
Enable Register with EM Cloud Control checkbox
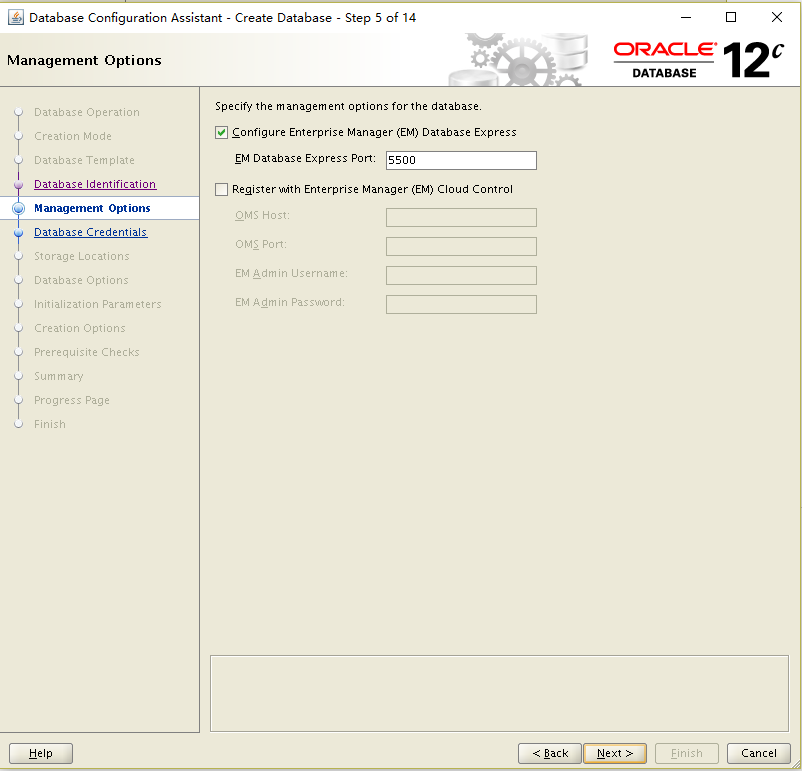pyautogui.click(x=221, y=190)
